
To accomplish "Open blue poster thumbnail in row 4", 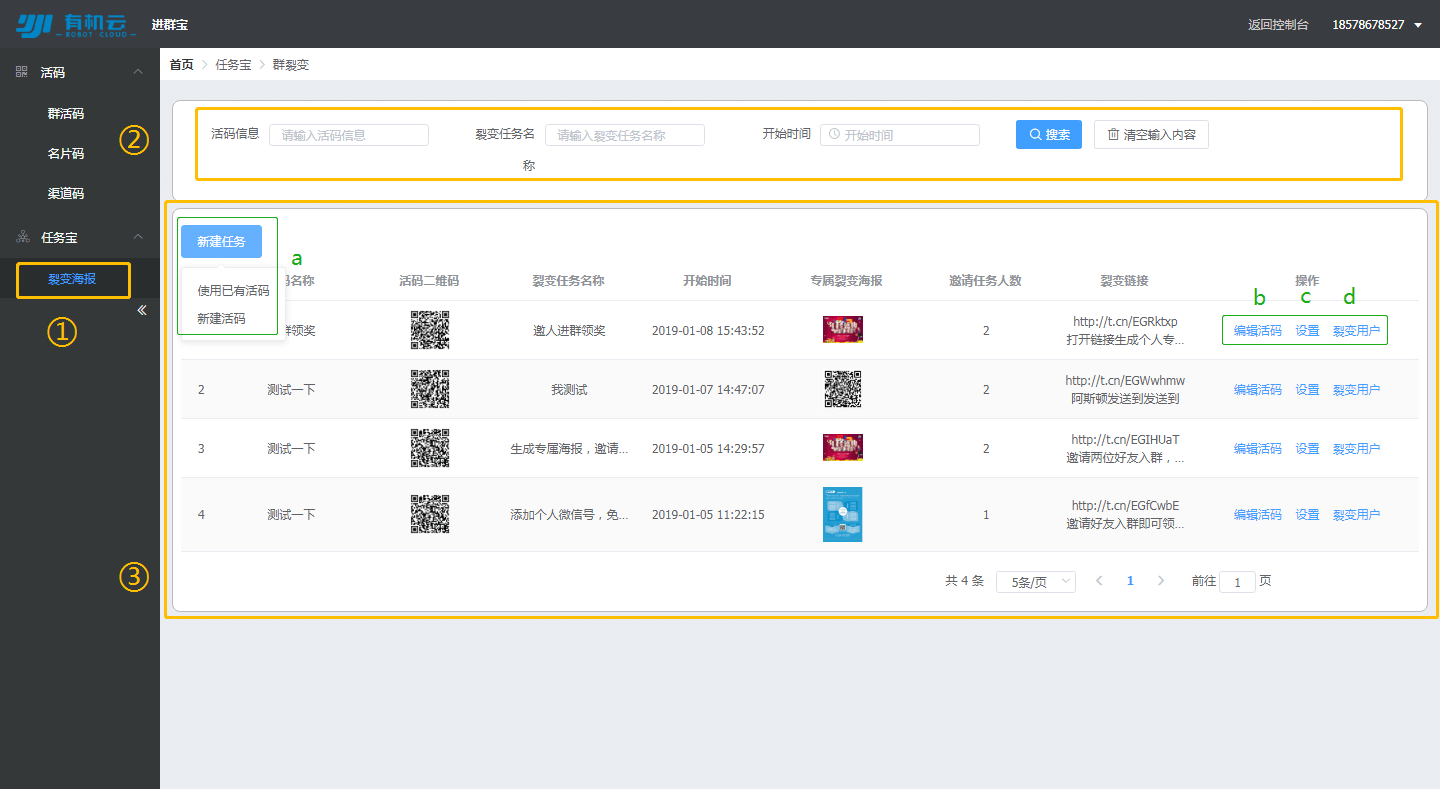I will (x=843, y=514).
